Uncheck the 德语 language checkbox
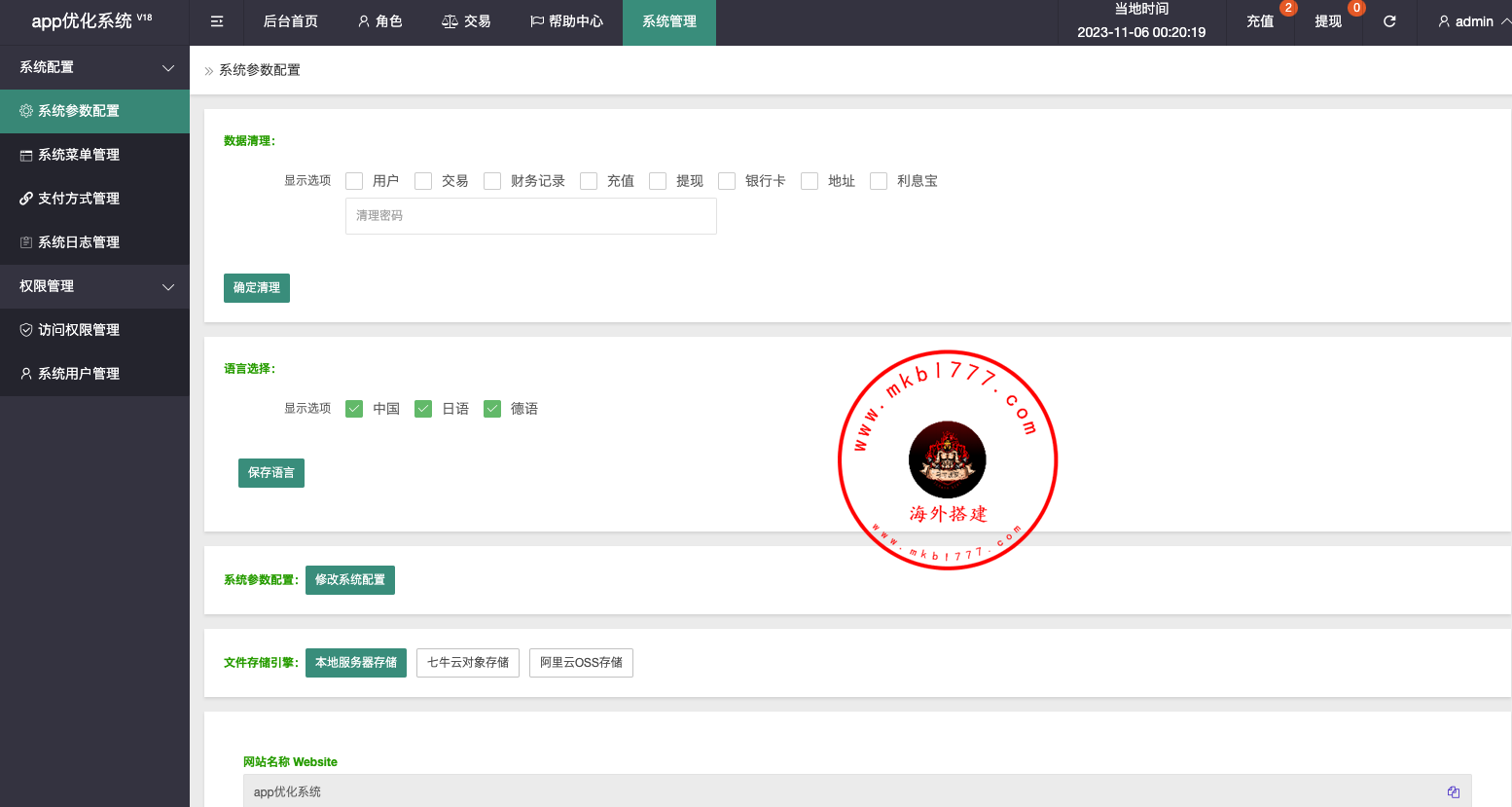Screen dimensions: 1512x807 point(492,409)
